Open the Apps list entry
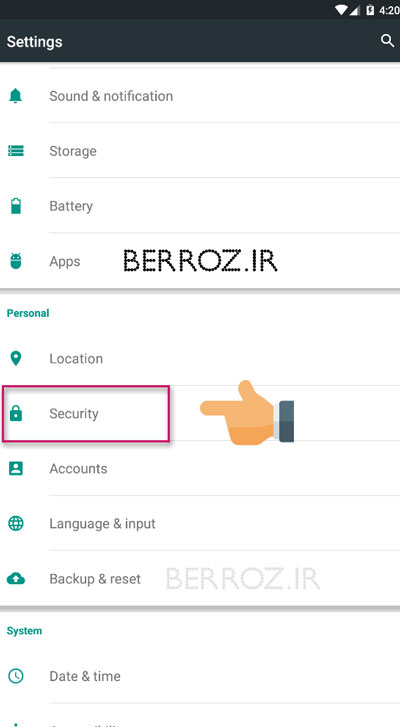400x727 pixels. [200, 261]
